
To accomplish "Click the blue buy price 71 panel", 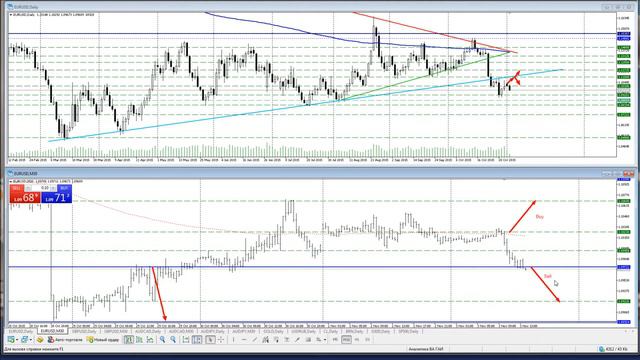I will coord(56,198).
